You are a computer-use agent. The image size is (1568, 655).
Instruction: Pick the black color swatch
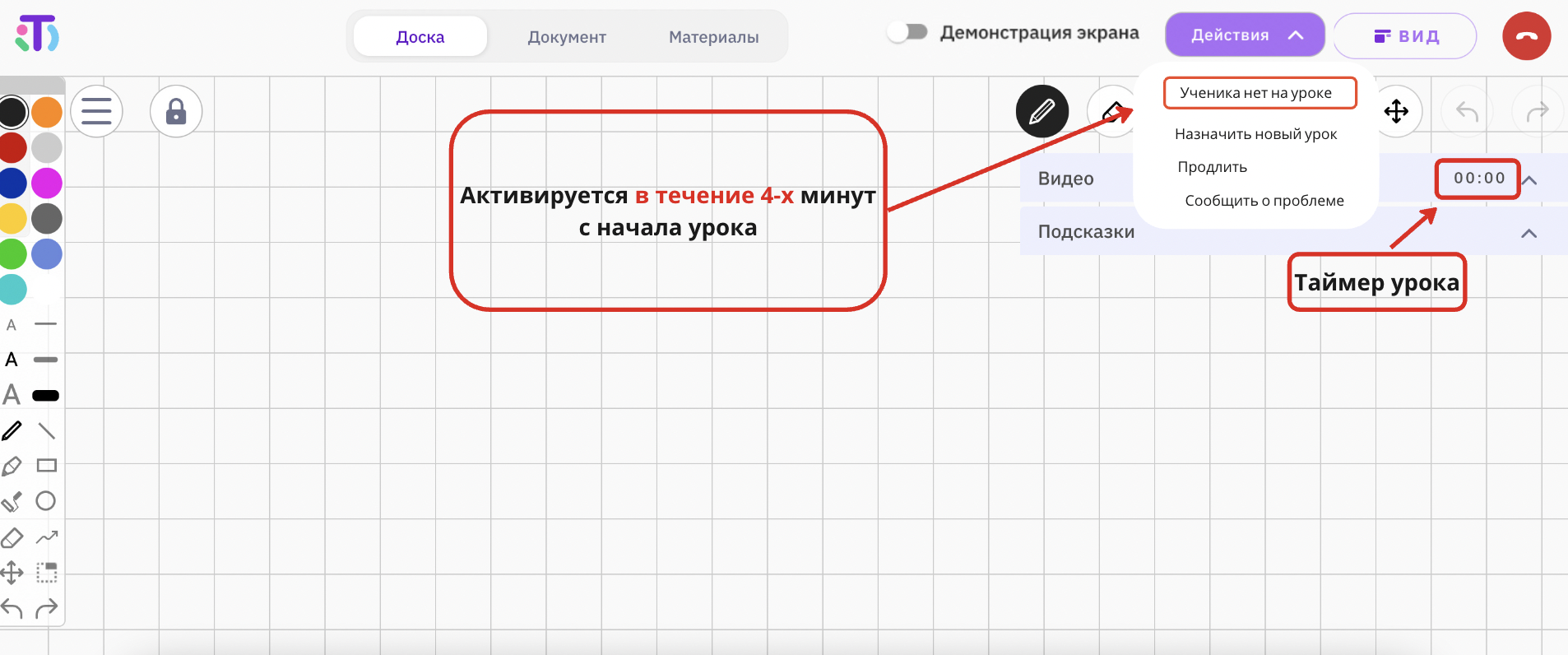(12, 112)
